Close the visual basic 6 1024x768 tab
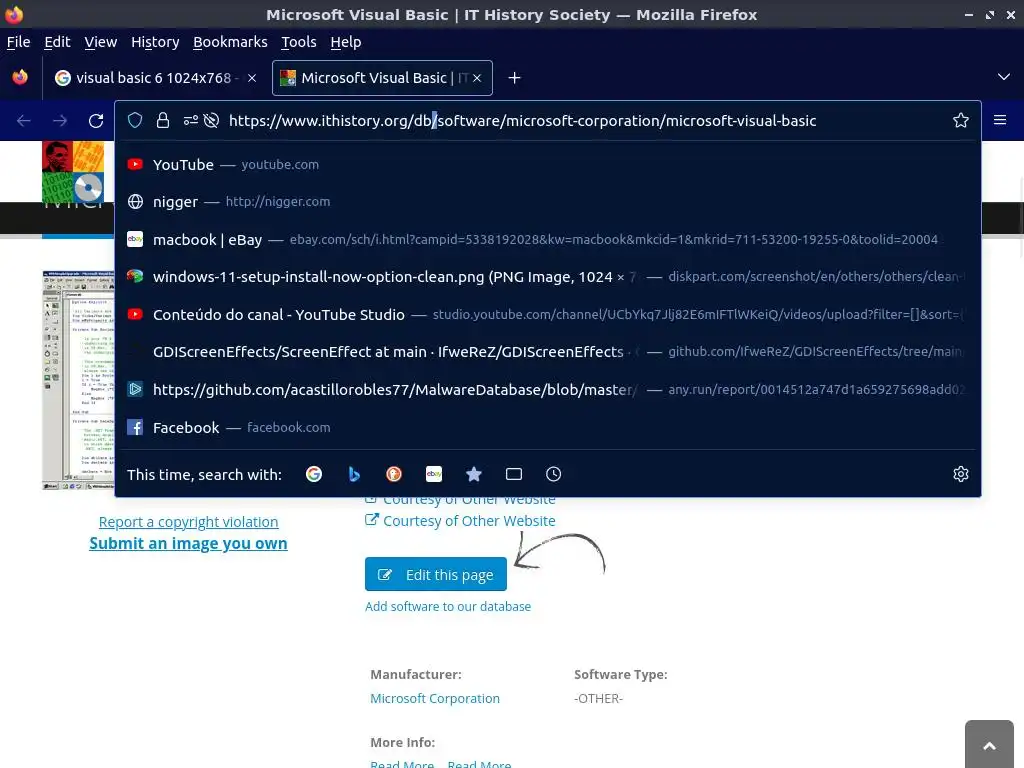The image size is (1024, 768). [x=251, y=78]
